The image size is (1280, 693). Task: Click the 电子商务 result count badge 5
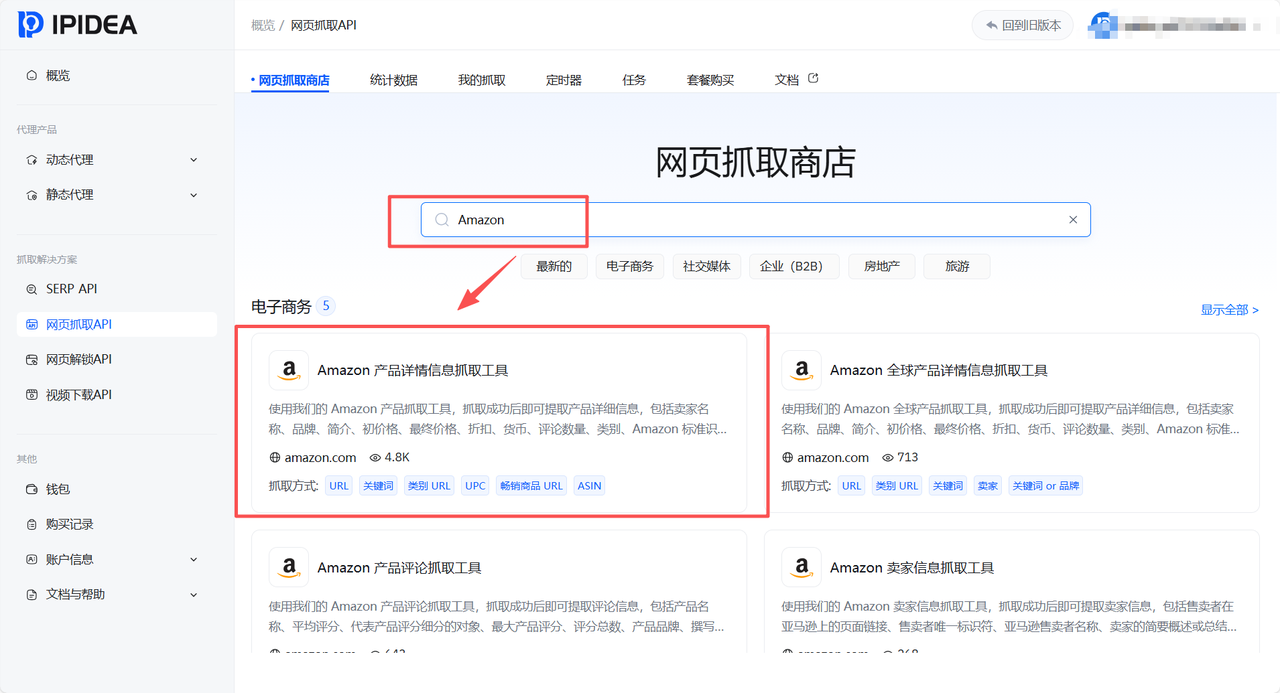pyautogui.click(x=326, y=306)
